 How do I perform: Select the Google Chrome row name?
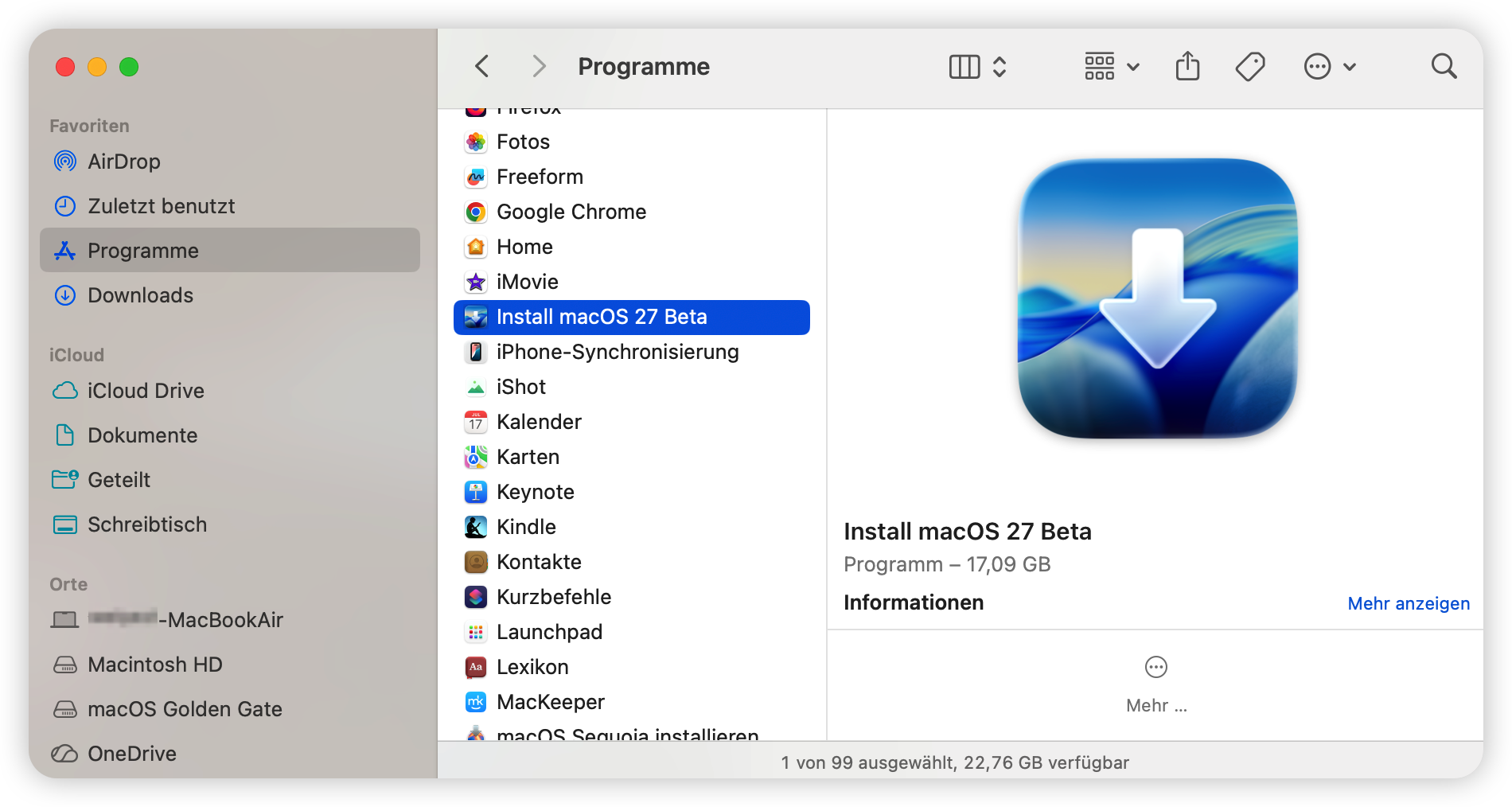click(571, 212)
